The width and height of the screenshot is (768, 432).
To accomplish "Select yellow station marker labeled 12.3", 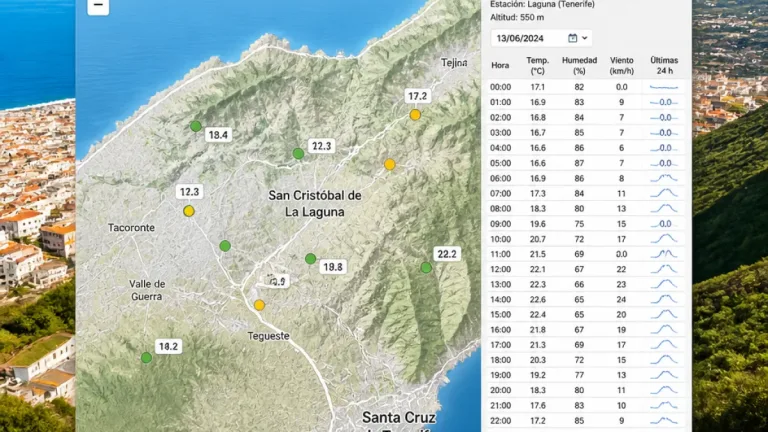I will coord(189,212).
